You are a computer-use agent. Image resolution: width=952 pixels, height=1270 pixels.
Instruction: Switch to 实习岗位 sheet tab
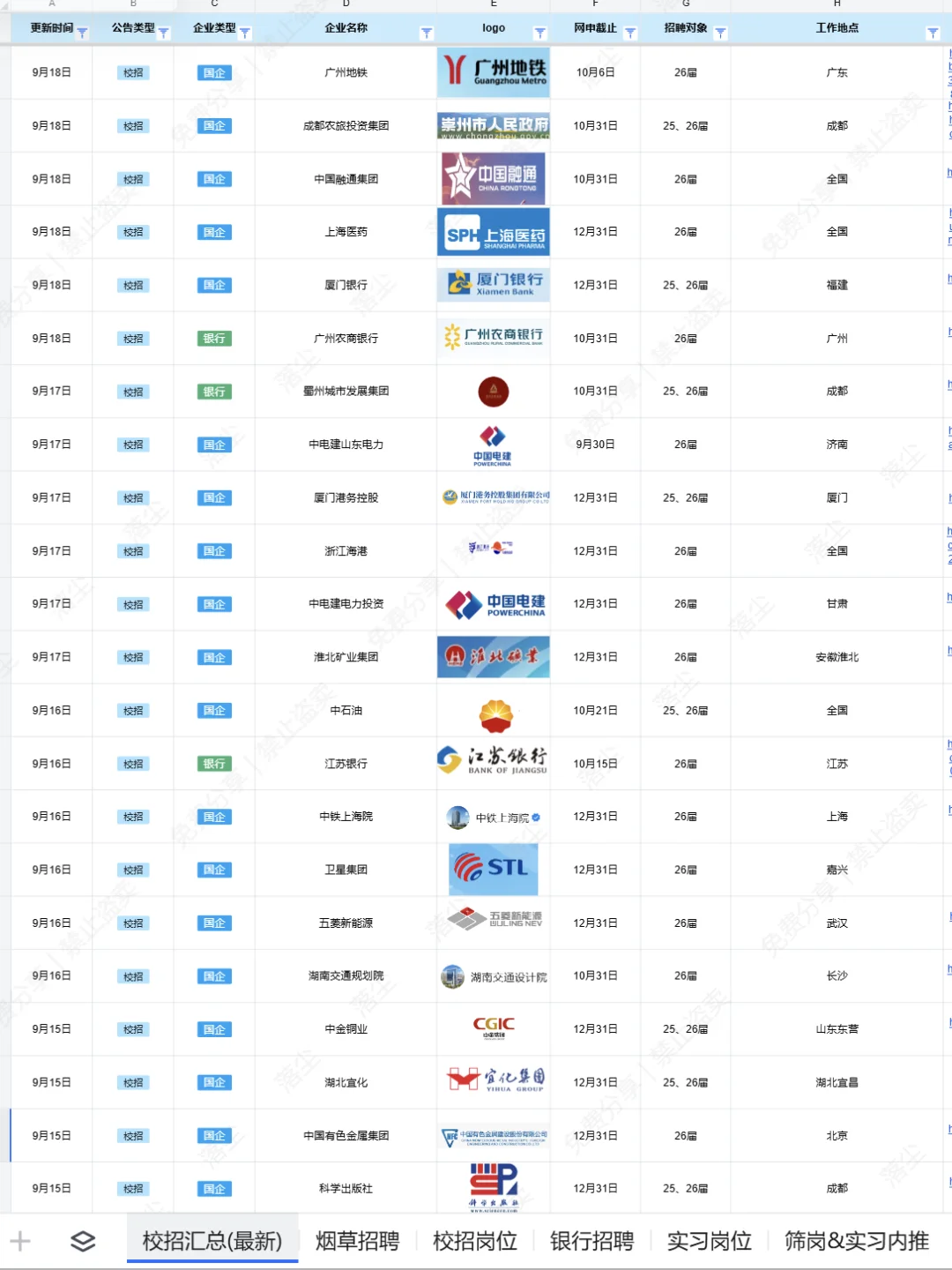point(709,1241)
